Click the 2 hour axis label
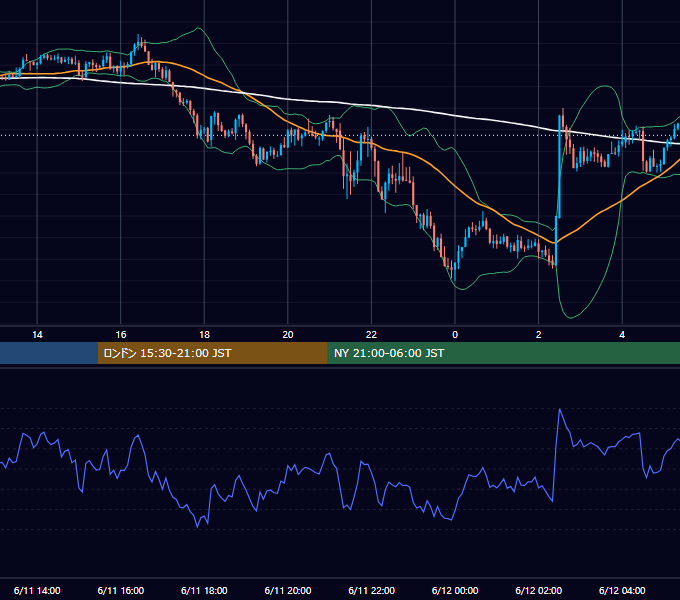Viewport: 680px width, 600px height. coord(539,335)
